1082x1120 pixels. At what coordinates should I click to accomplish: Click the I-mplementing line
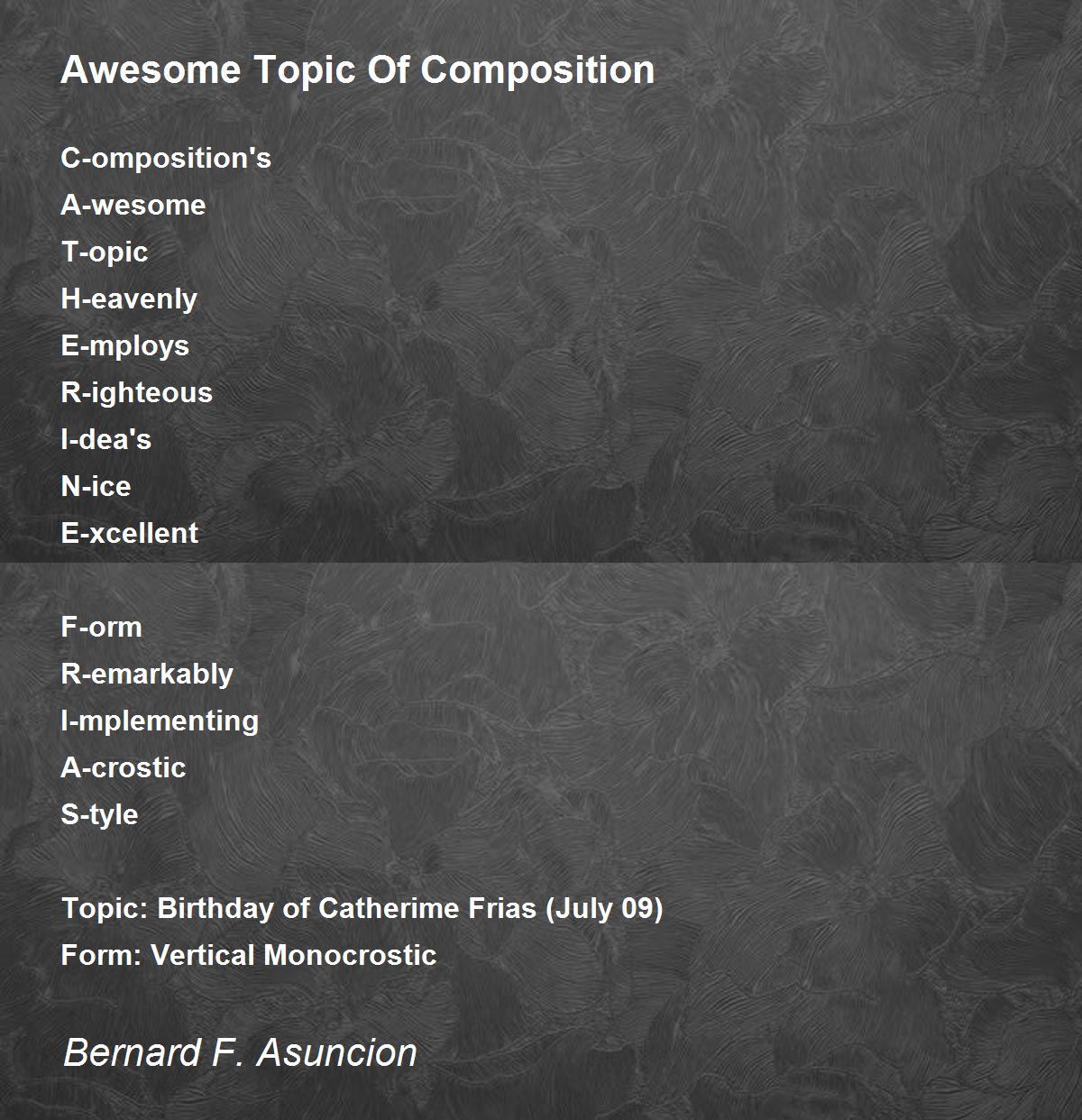point(160,721)
